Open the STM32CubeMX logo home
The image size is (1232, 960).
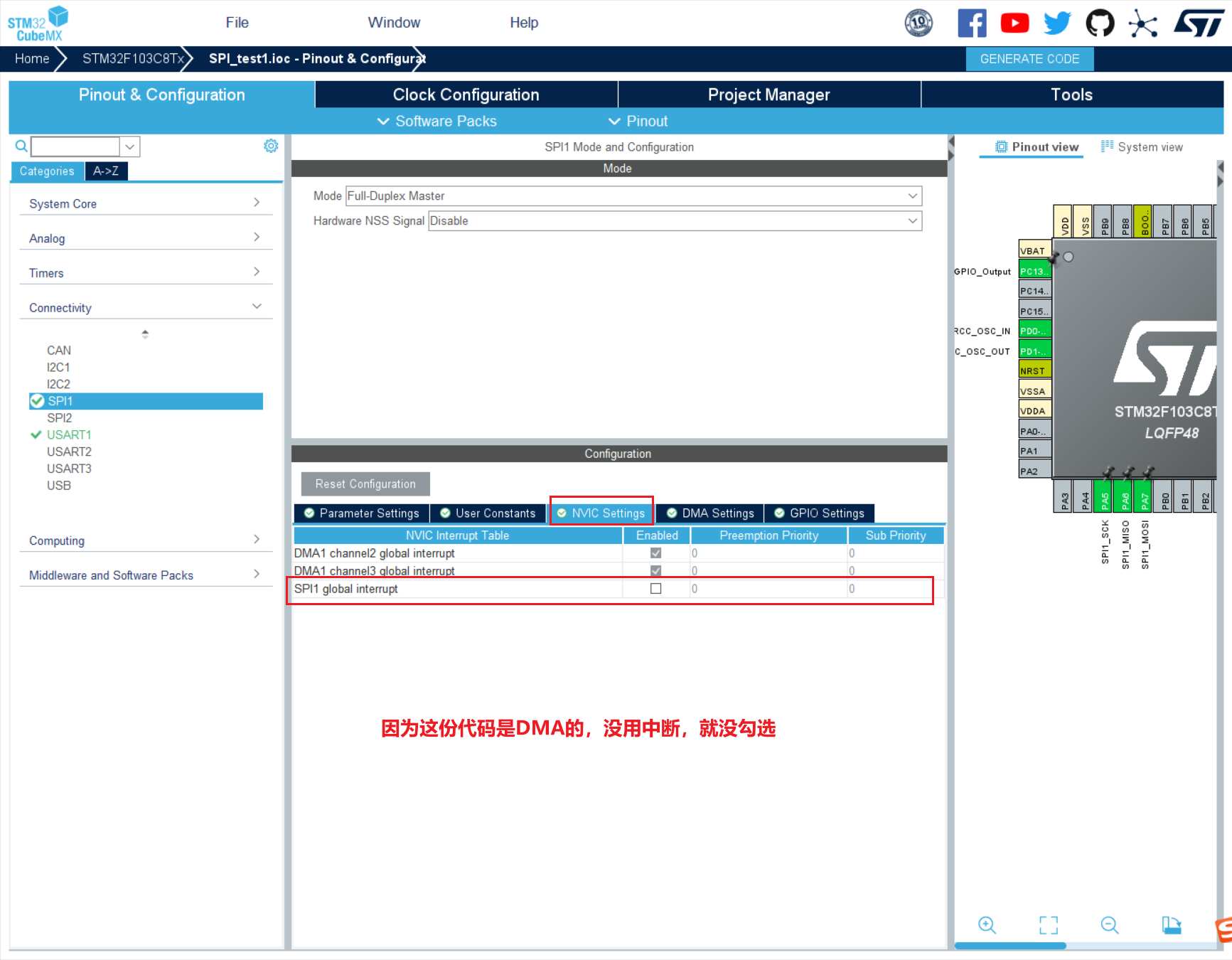point(38,23)
